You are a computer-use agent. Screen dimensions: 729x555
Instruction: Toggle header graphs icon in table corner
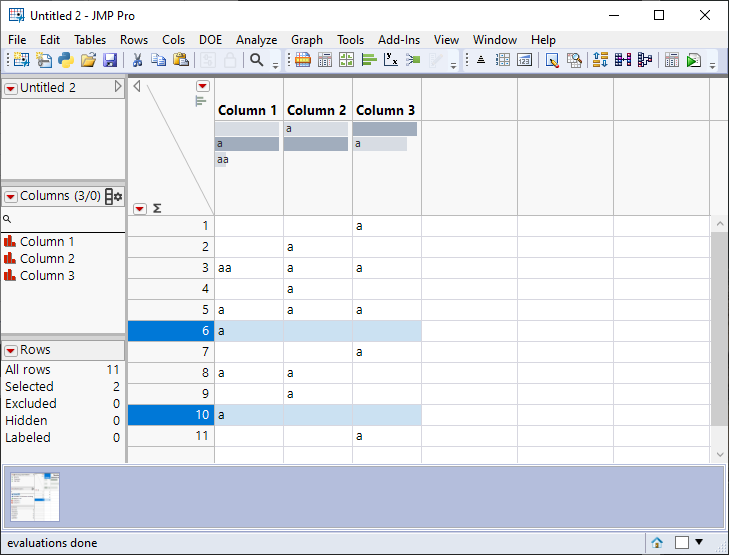pyautogui.click(x=200, y=101)
